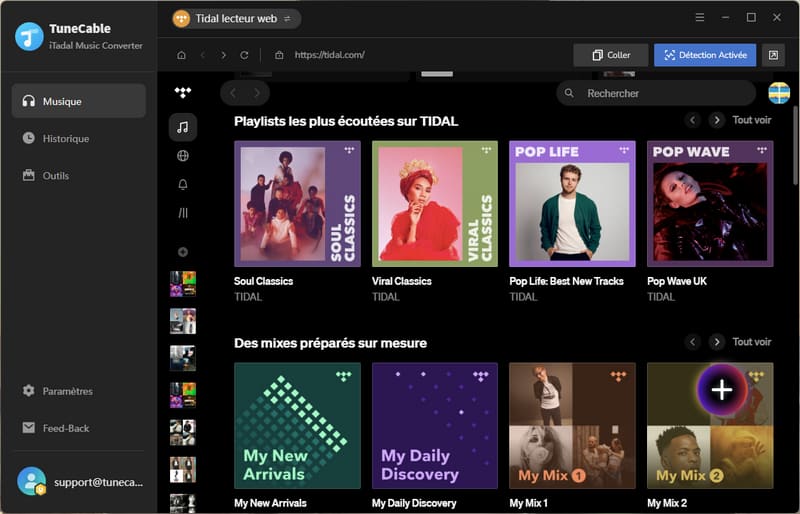
Task: Click the TuneCable app logo
Action: pos(29,36)
